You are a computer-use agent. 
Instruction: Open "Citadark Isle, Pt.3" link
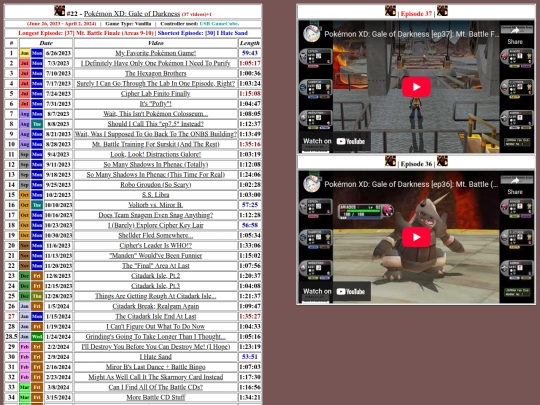pyautogui.click(x=156, y=286)
